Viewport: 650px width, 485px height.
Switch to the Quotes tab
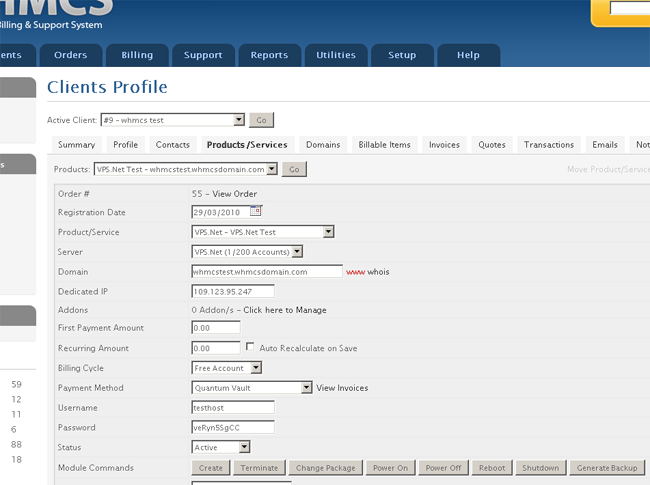[492, 145]
